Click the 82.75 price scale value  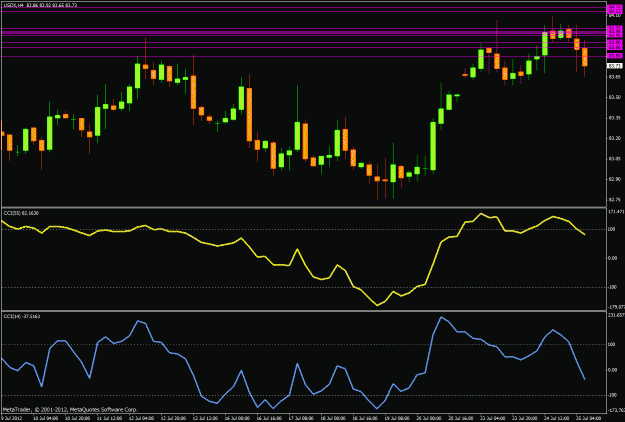(614, 199)
